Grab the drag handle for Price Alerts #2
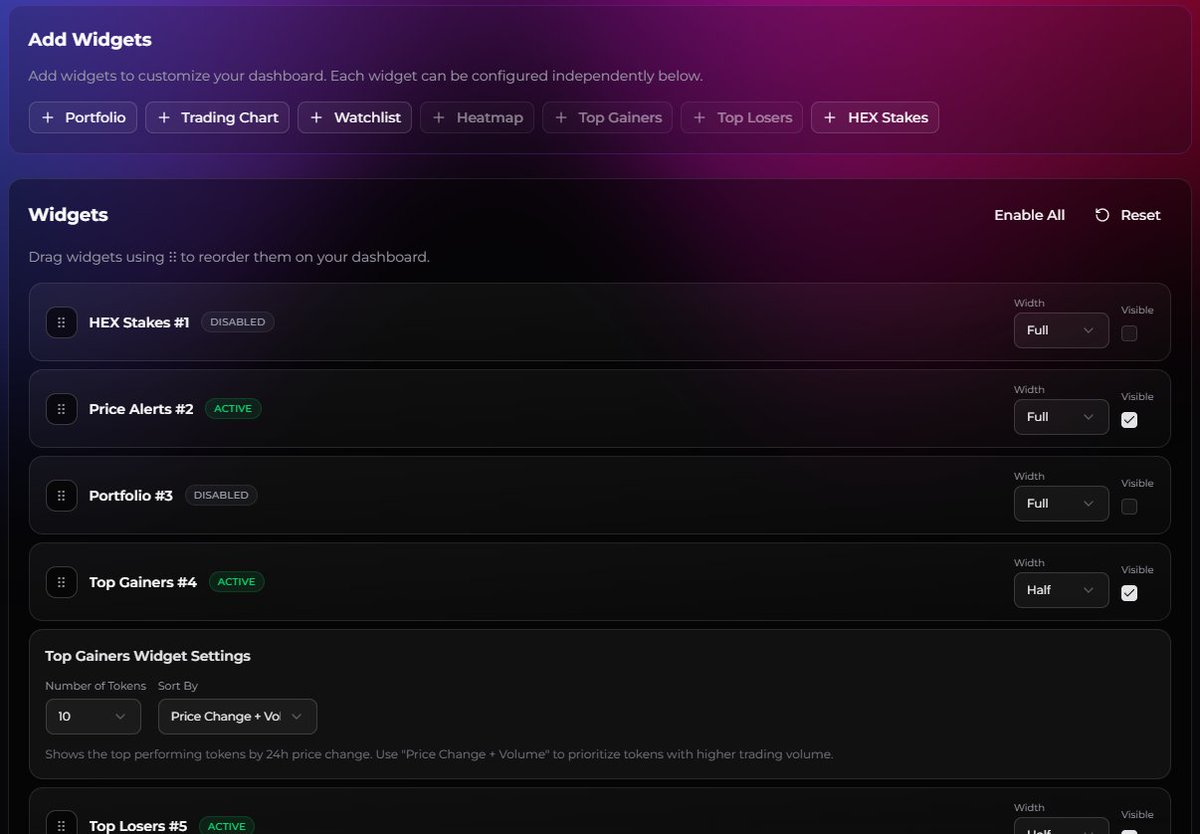1200x834 pixels. coord(61,409)
